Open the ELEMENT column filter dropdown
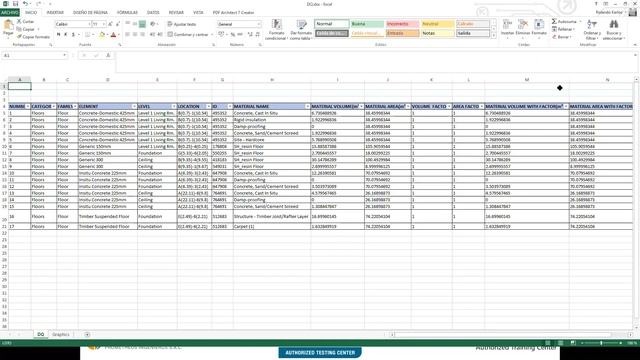This screenshot has width=640, height=360. click(134, 106)
